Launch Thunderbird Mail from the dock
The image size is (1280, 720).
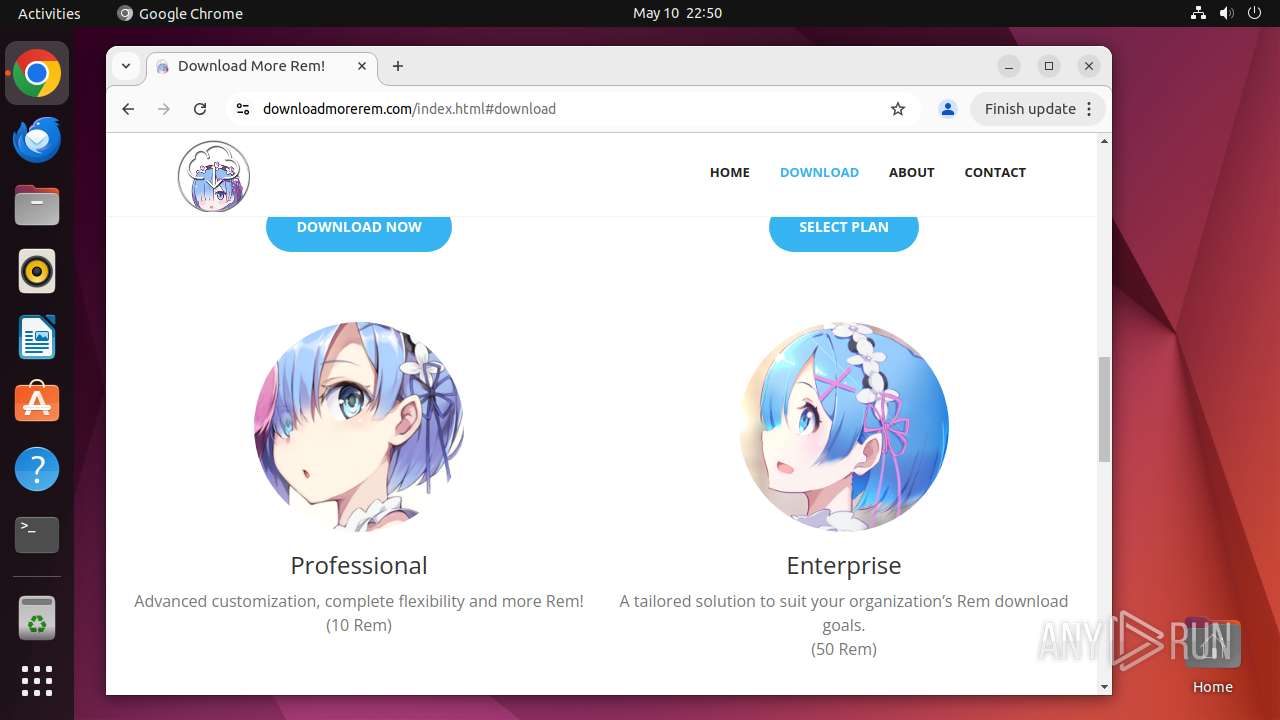[x=37, y=139]
